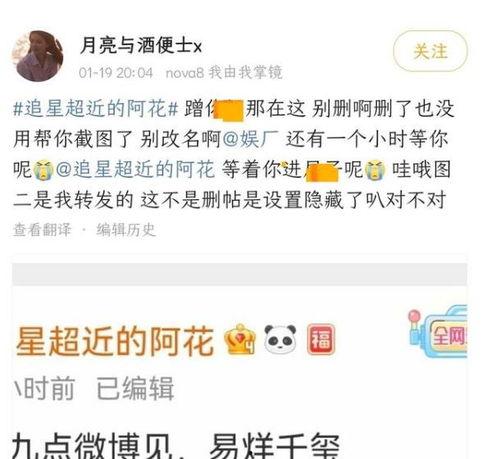
Task: Click the 已编辑 edited label
Action: pos(135,388)
